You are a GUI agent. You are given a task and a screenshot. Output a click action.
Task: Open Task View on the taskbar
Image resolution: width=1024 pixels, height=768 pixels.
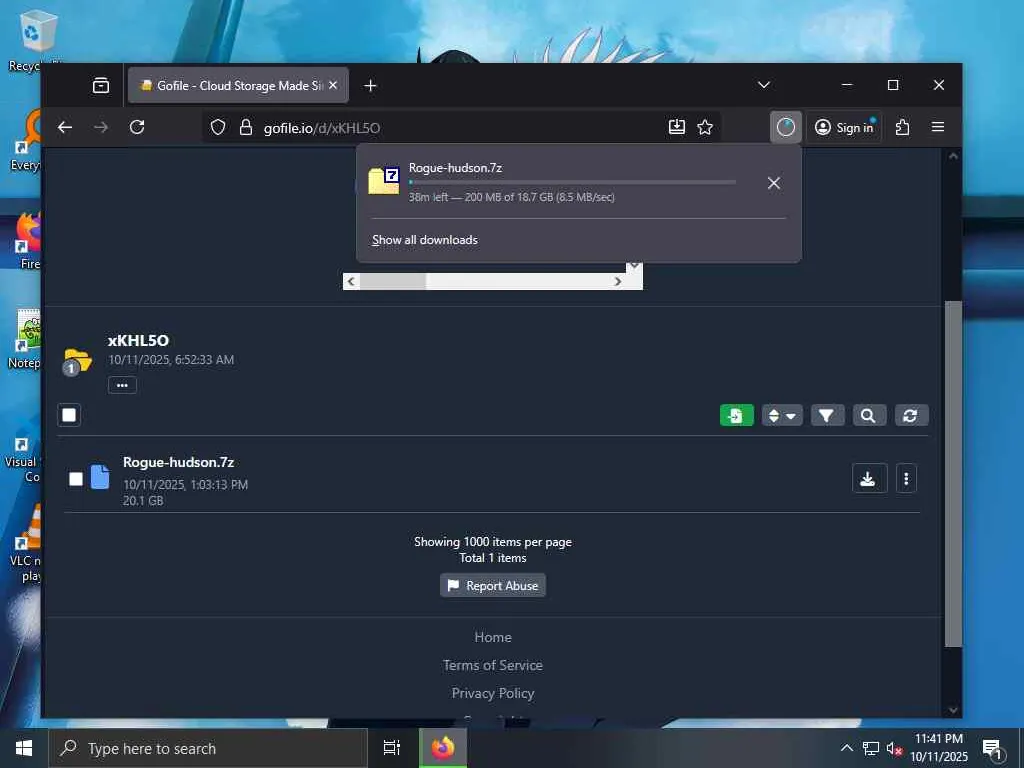pos(391,748)
